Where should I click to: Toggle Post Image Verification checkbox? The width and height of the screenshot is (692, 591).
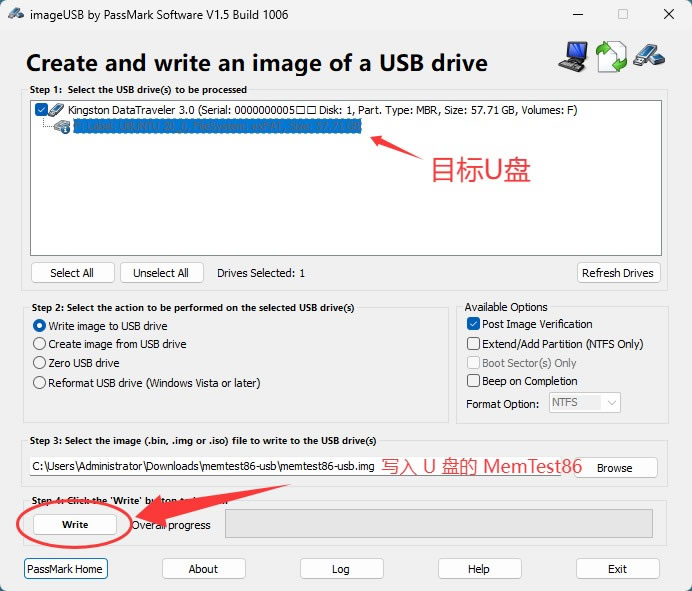[x=473, y=324]
